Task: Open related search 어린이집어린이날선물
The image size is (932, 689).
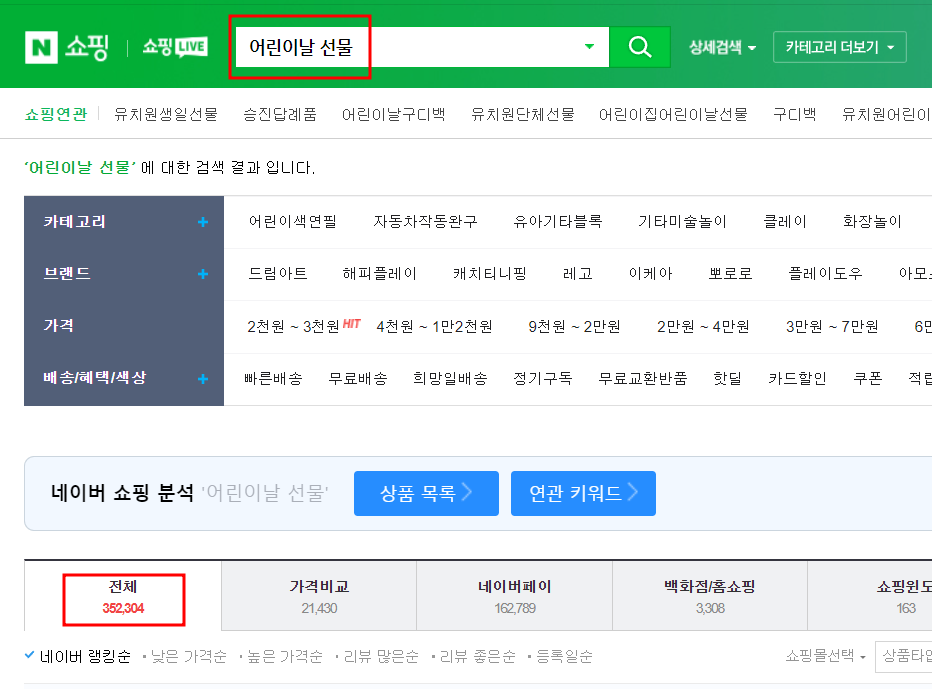Action: pos(673,114)
